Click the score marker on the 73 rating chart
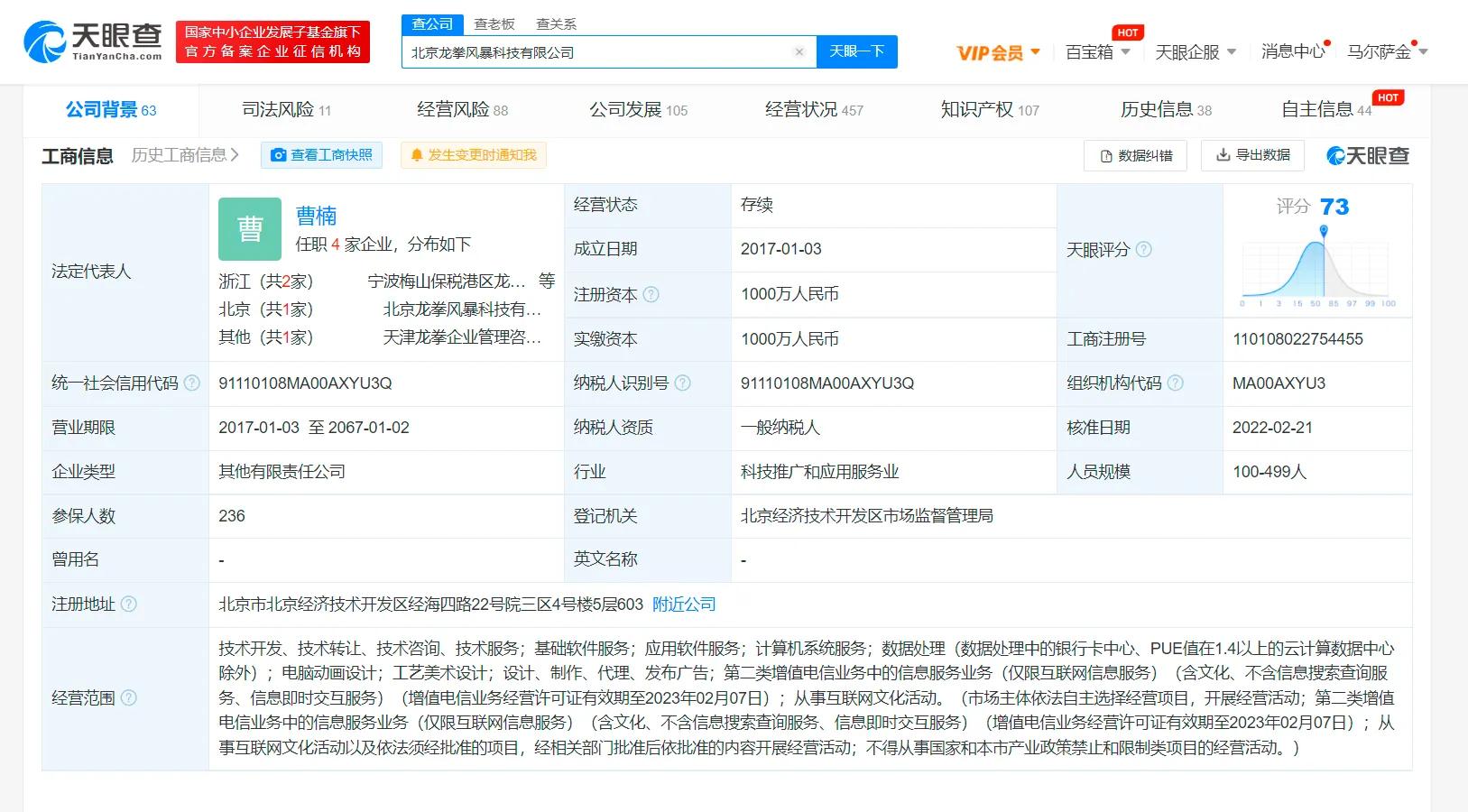1468x812 pixels. pyautogui.click(x=1322, y=229)
